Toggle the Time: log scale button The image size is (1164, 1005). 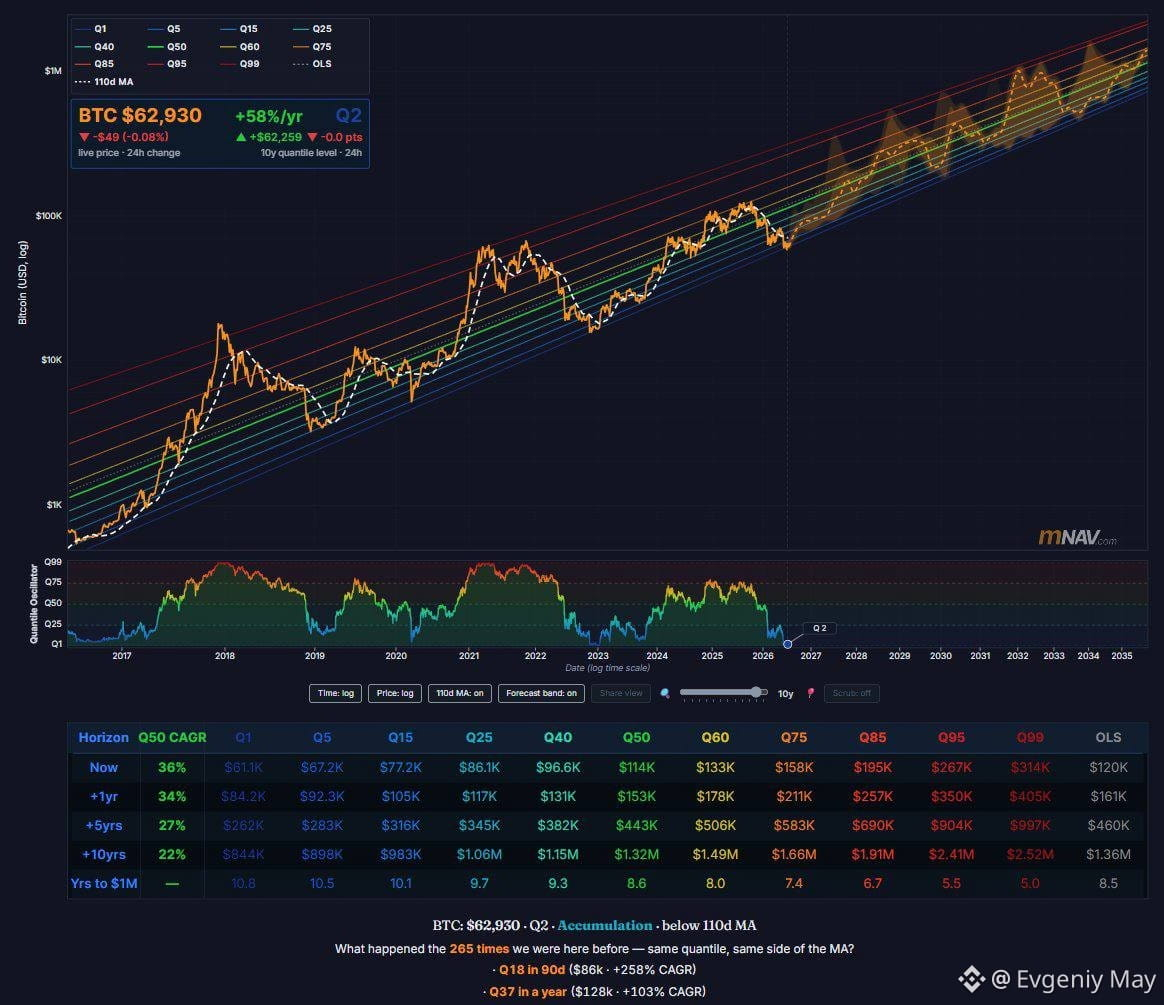[x=336, y=693]
